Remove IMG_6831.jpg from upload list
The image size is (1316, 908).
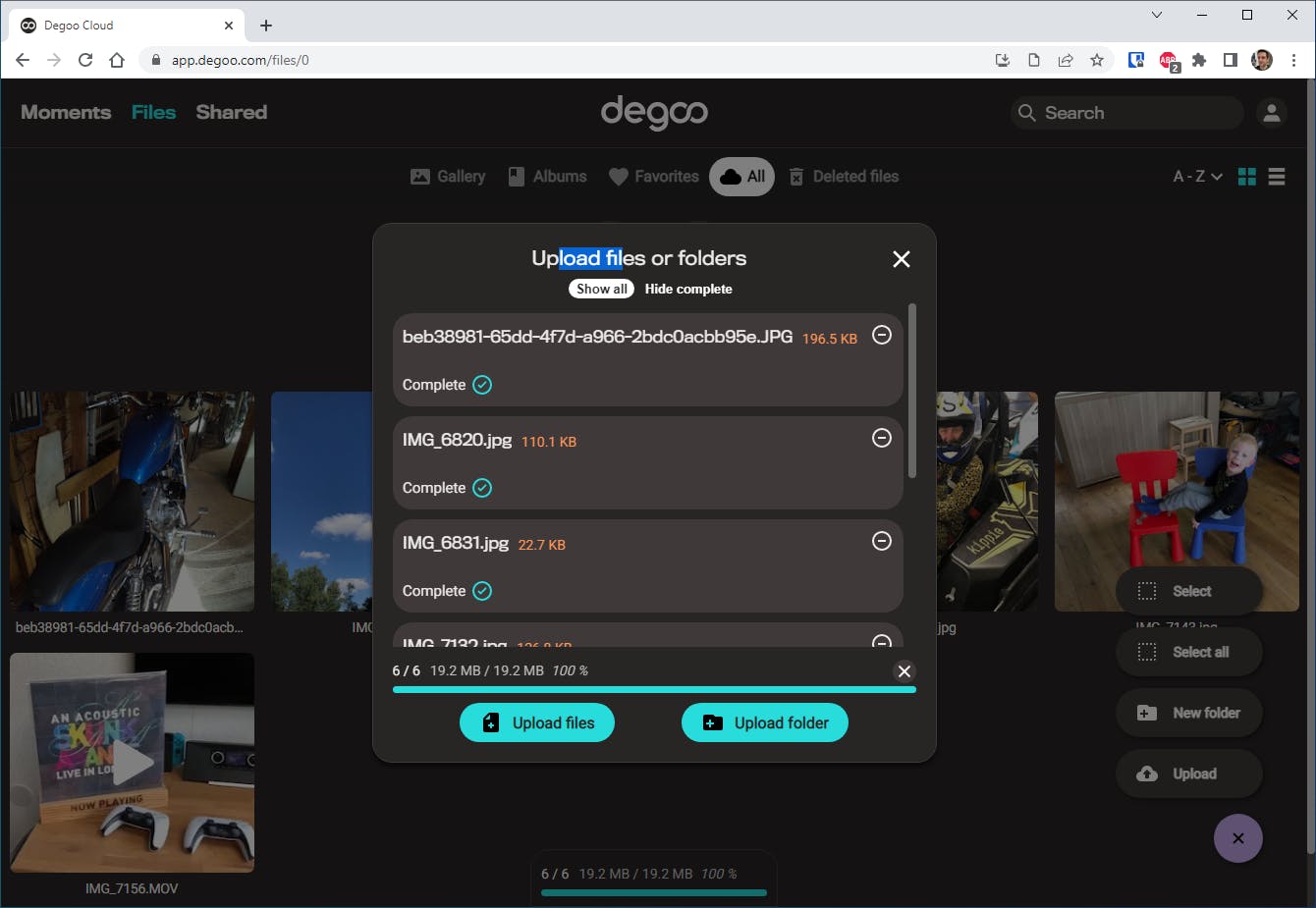[882, 541]
